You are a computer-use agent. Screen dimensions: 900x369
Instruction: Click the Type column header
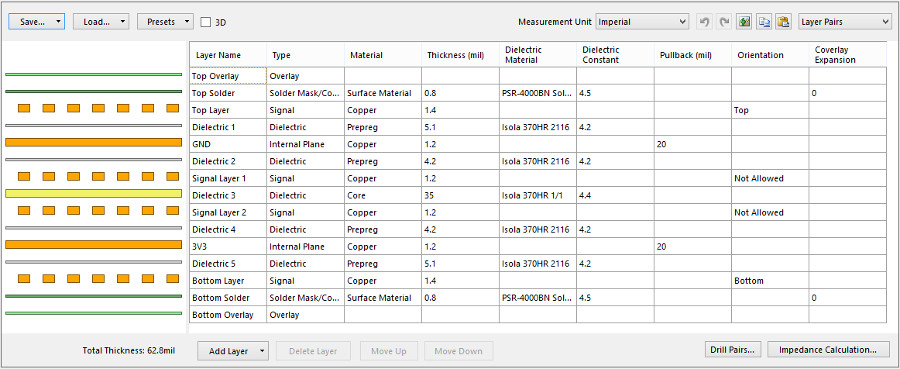pyautogui.click(x=305, y=55)
